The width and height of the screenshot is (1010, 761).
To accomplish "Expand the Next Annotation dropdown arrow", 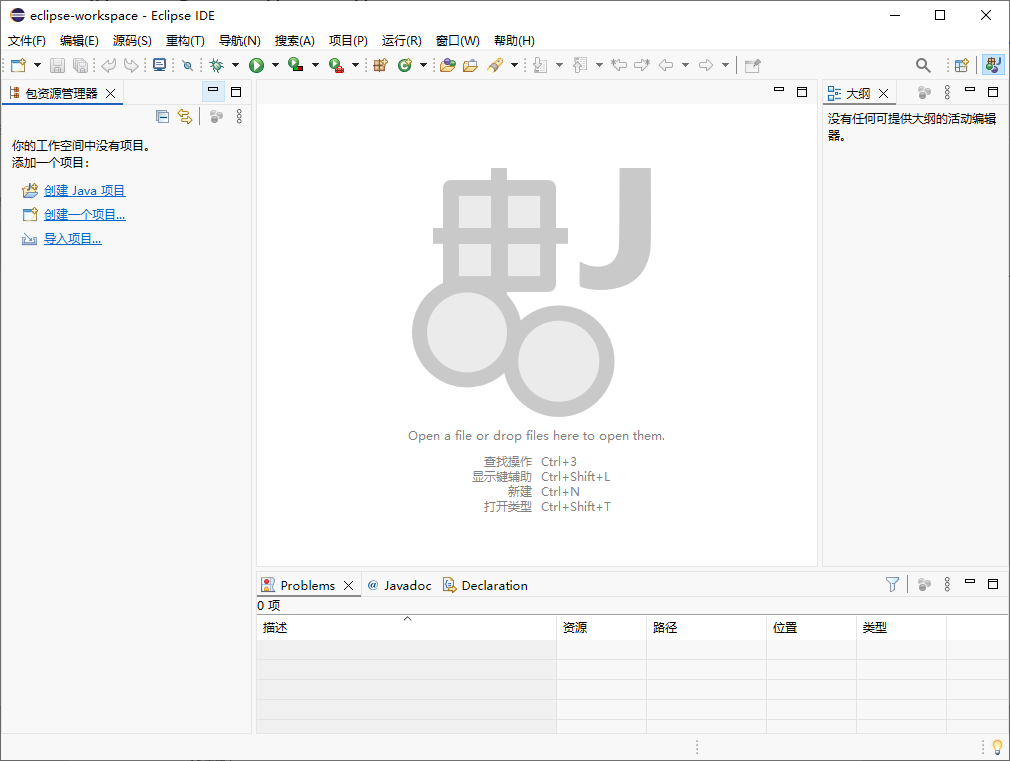I will [x=559, y=65].
